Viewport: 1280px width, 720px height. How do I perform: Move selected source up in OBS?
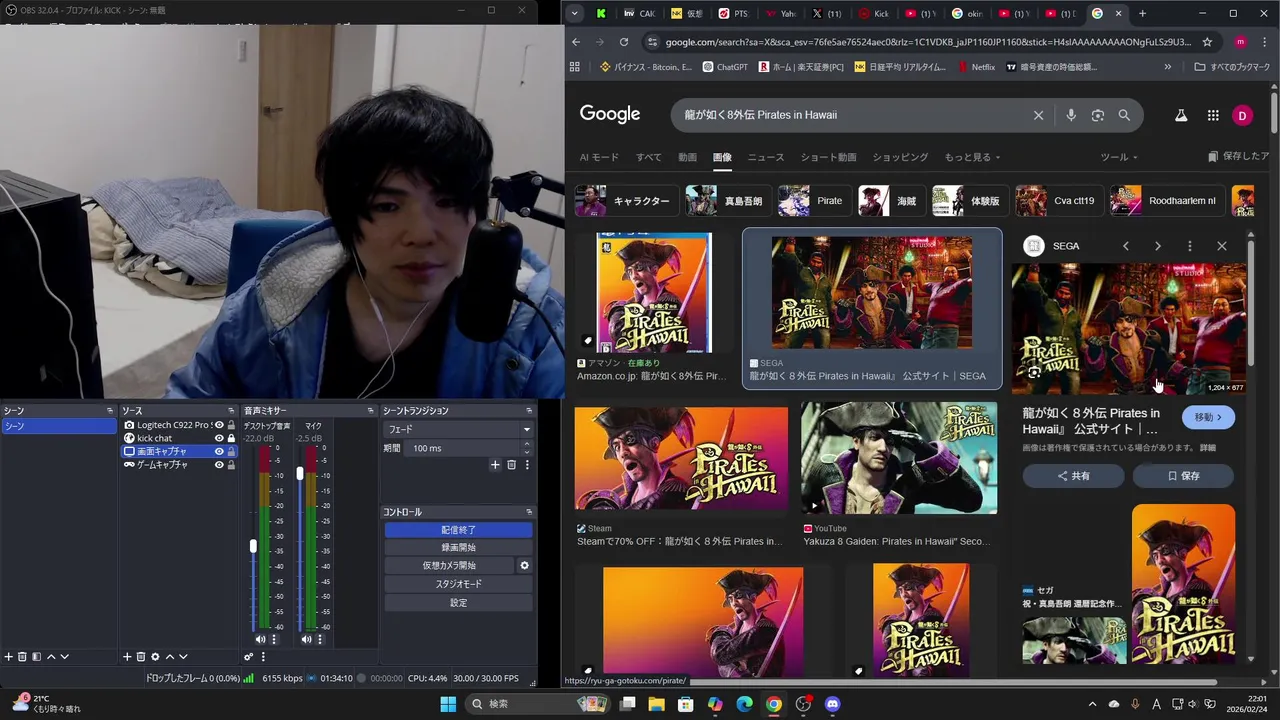(x=169, y=657)
